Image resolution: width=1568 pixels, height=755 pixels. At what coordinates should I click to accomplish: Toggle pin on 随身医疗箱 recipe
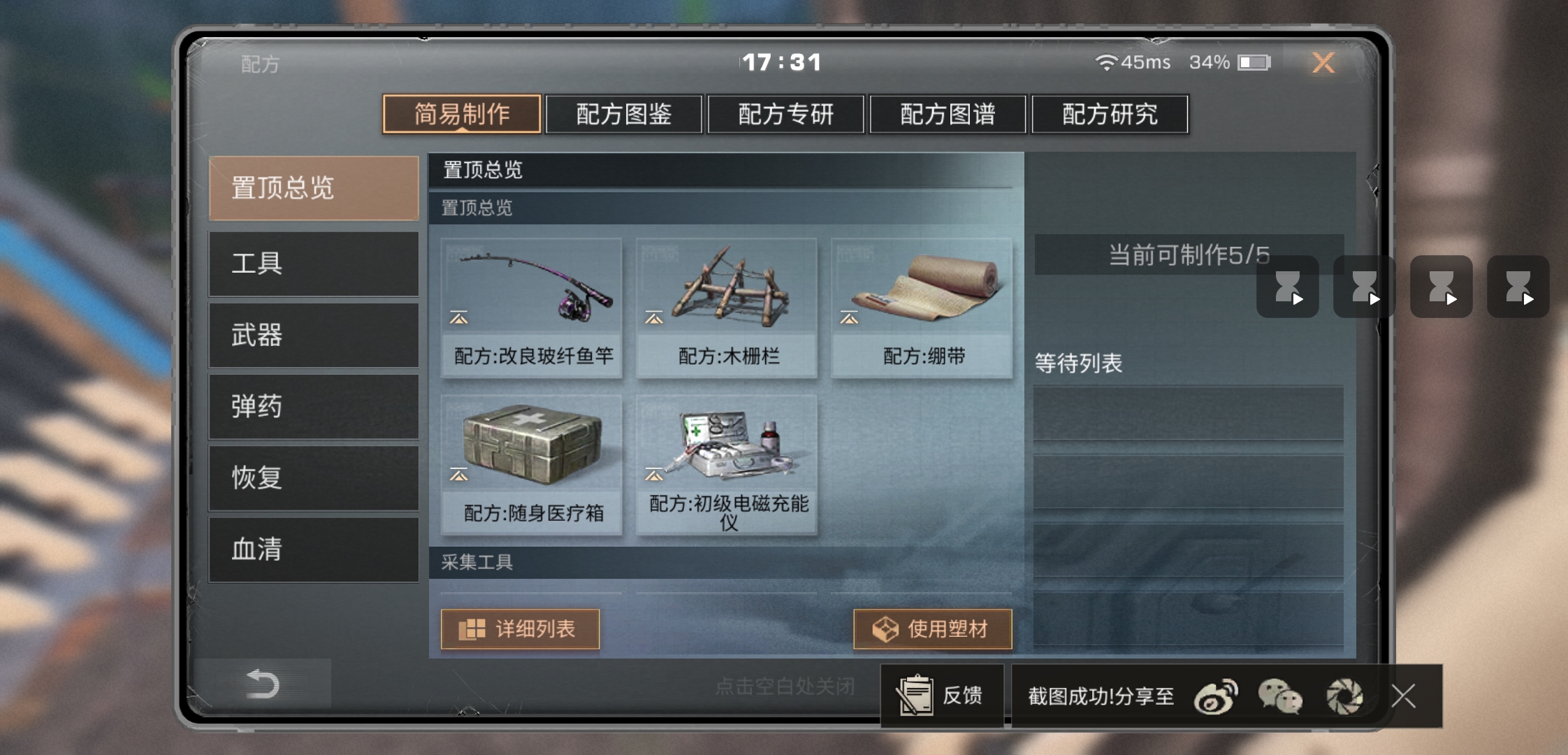[x=459, y=475]
